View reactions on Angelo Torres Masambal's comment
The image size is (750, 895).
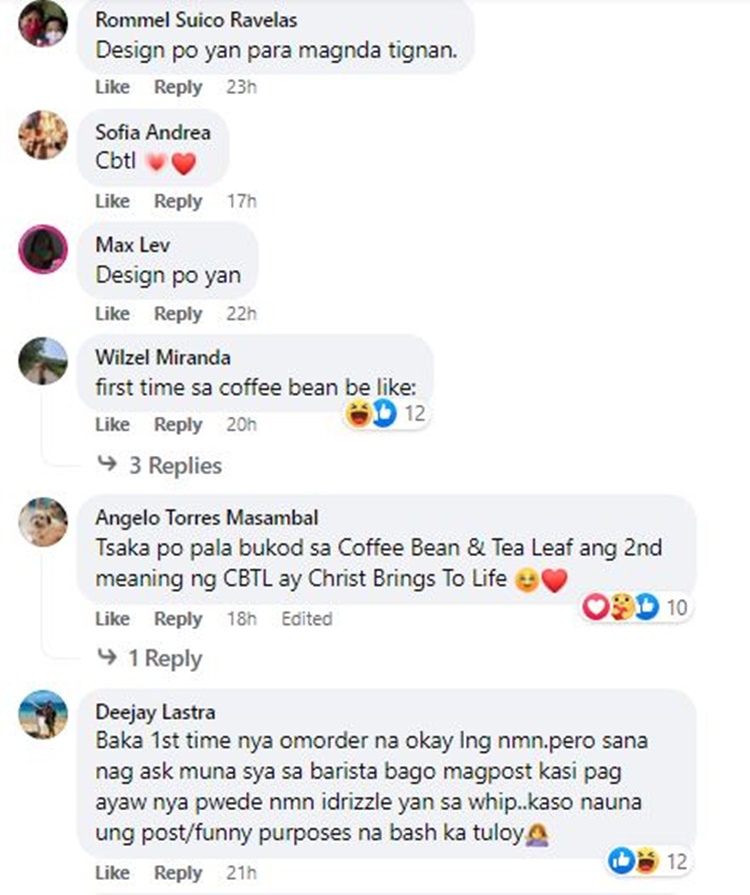coord(635,607)
